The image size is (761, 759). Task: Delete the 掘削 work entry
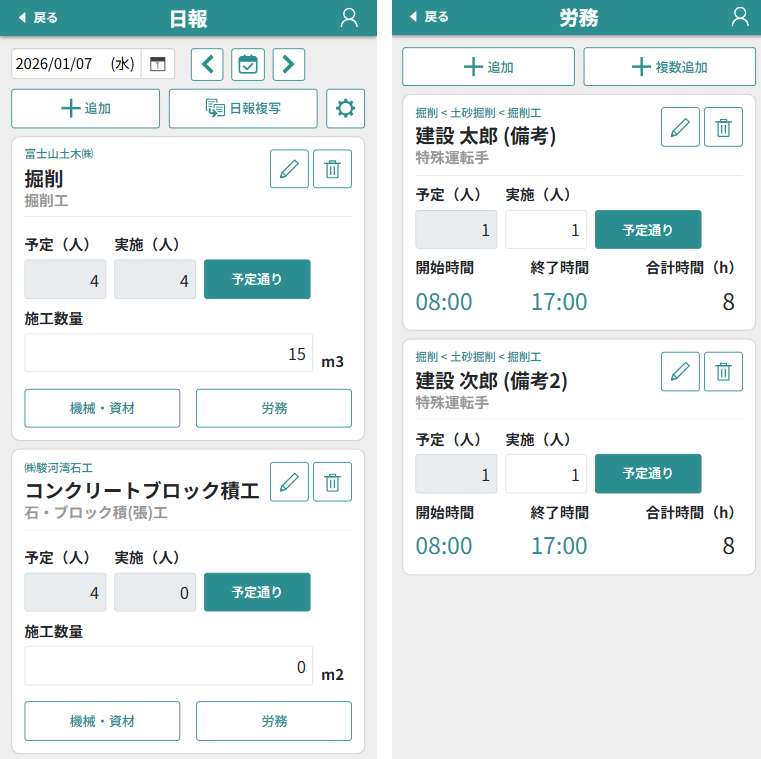pyautogui.click(x=332, y=168)
